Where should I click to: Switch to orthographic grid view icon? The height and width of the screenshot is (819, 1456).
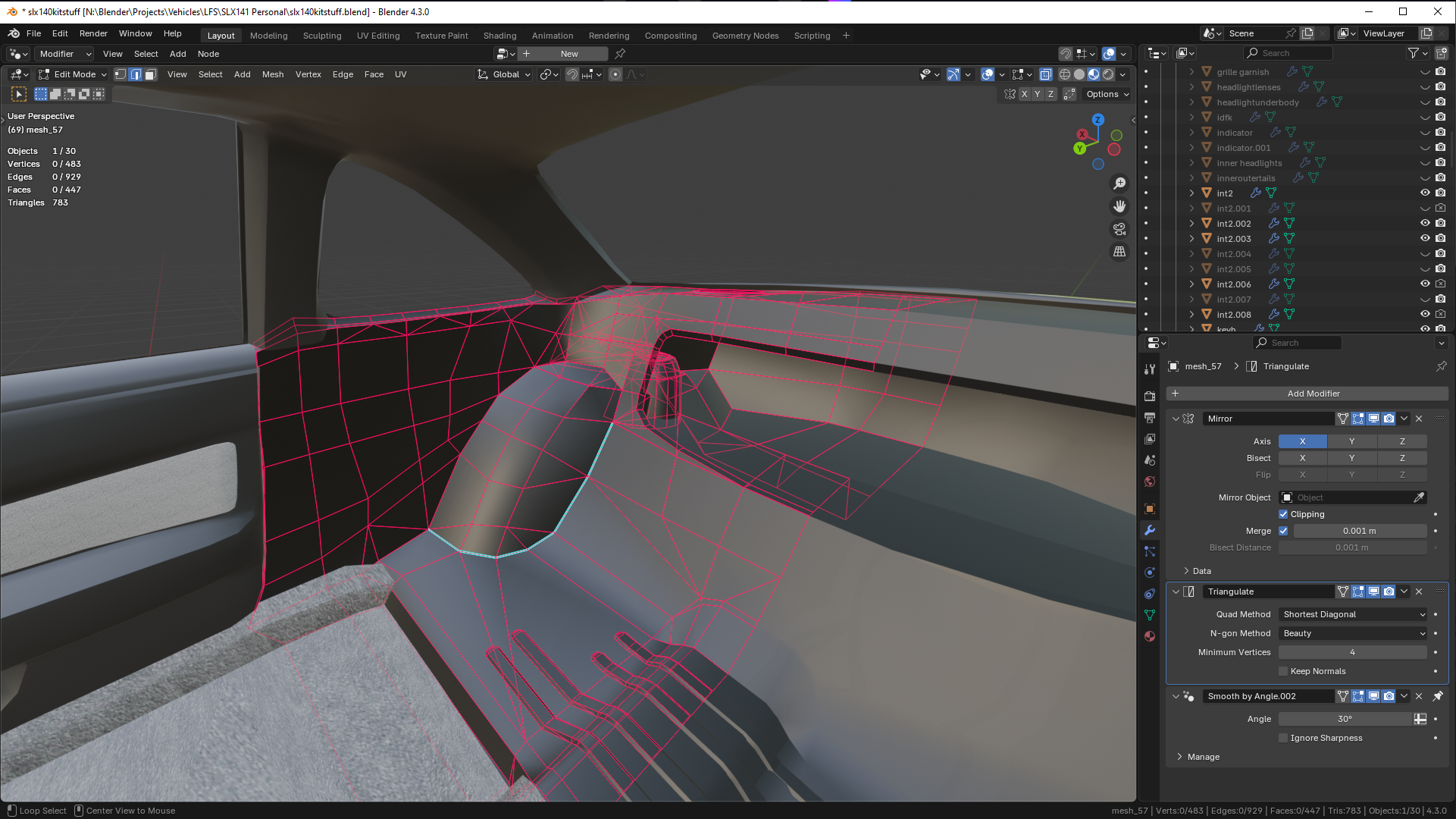click(1119, 252)
